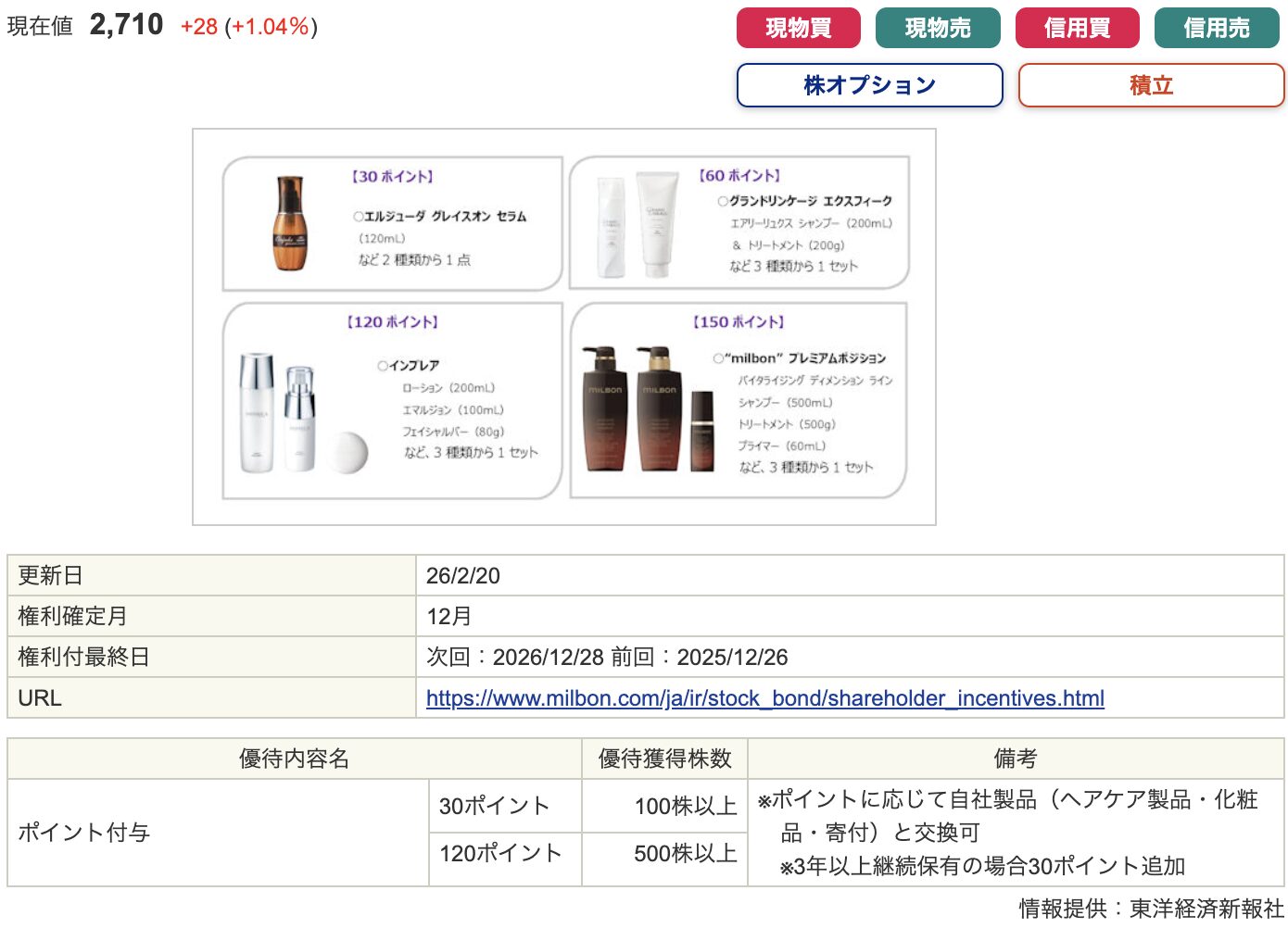
Task: Select the 信用売 button
Action: (1216, 28)
